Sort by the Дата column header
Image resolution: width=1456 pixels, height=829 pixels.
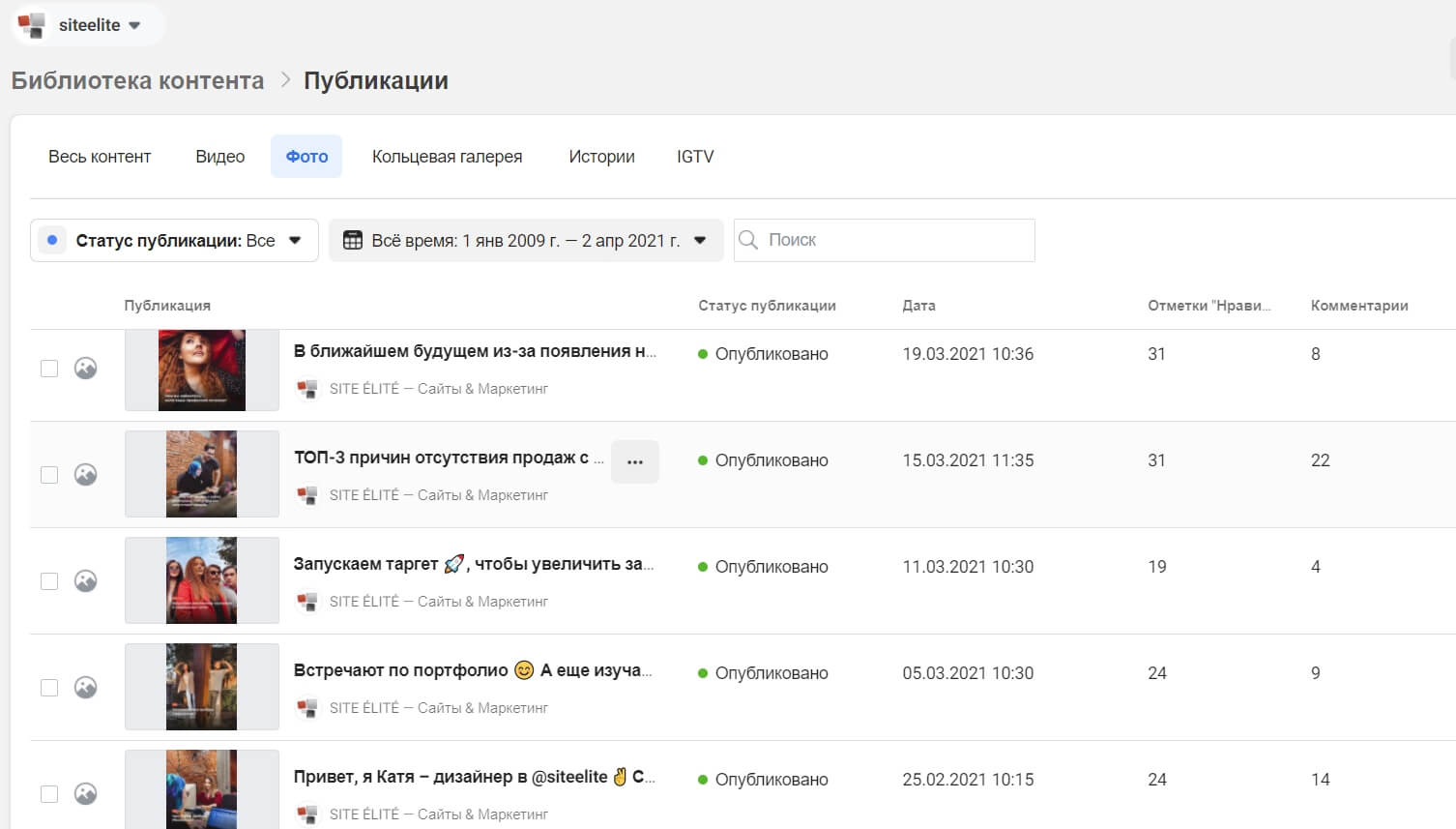click(918, 306)
